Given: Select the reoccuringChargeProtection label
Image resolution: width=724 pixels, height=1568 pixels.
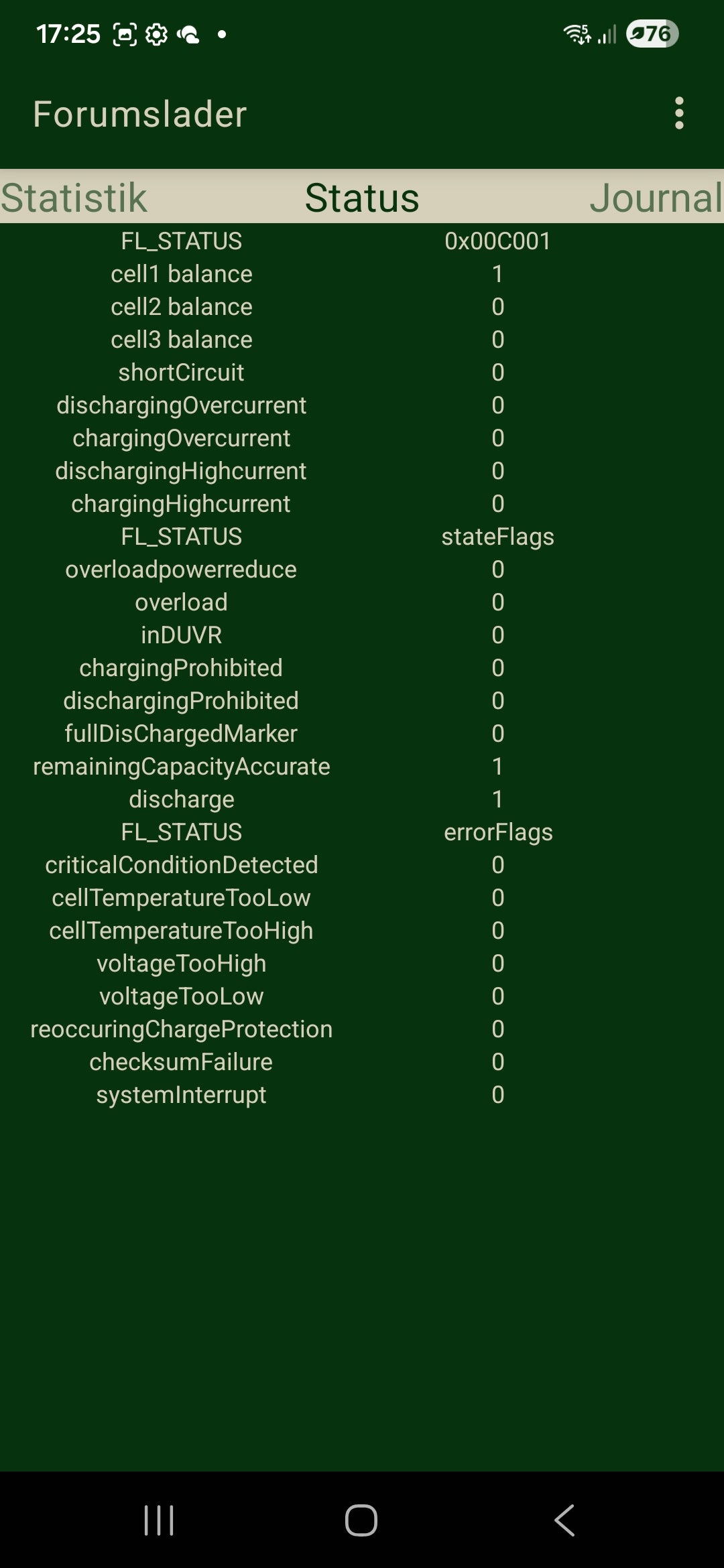Looking at the screenshot, I should [181, 1029].
